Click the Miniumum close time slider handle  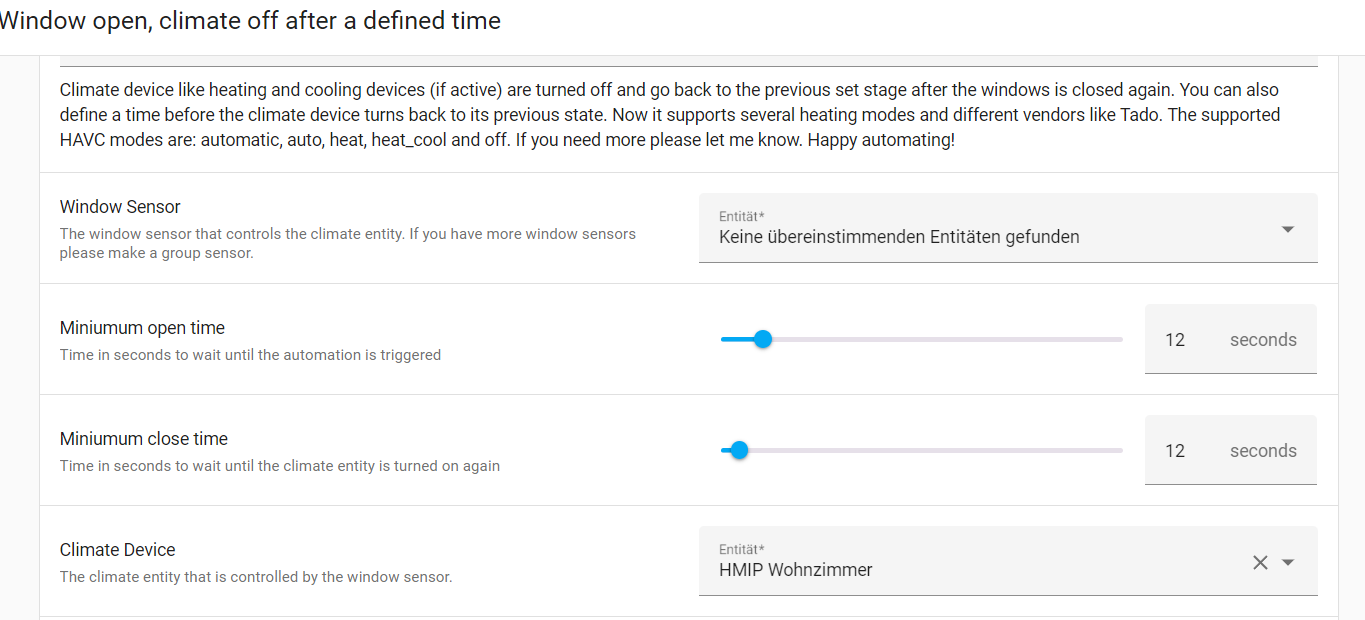tap(739, 450)
